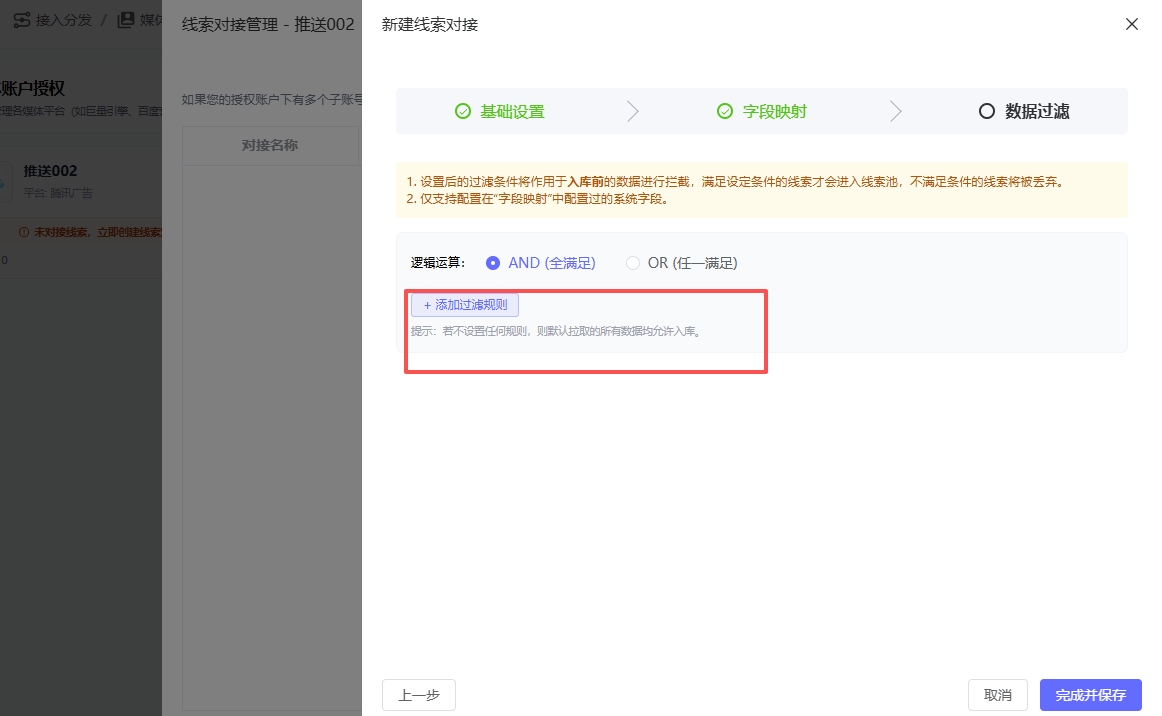
Task: Close the 新建线索对接 drawer with X
Action: tap(1132, 24)
